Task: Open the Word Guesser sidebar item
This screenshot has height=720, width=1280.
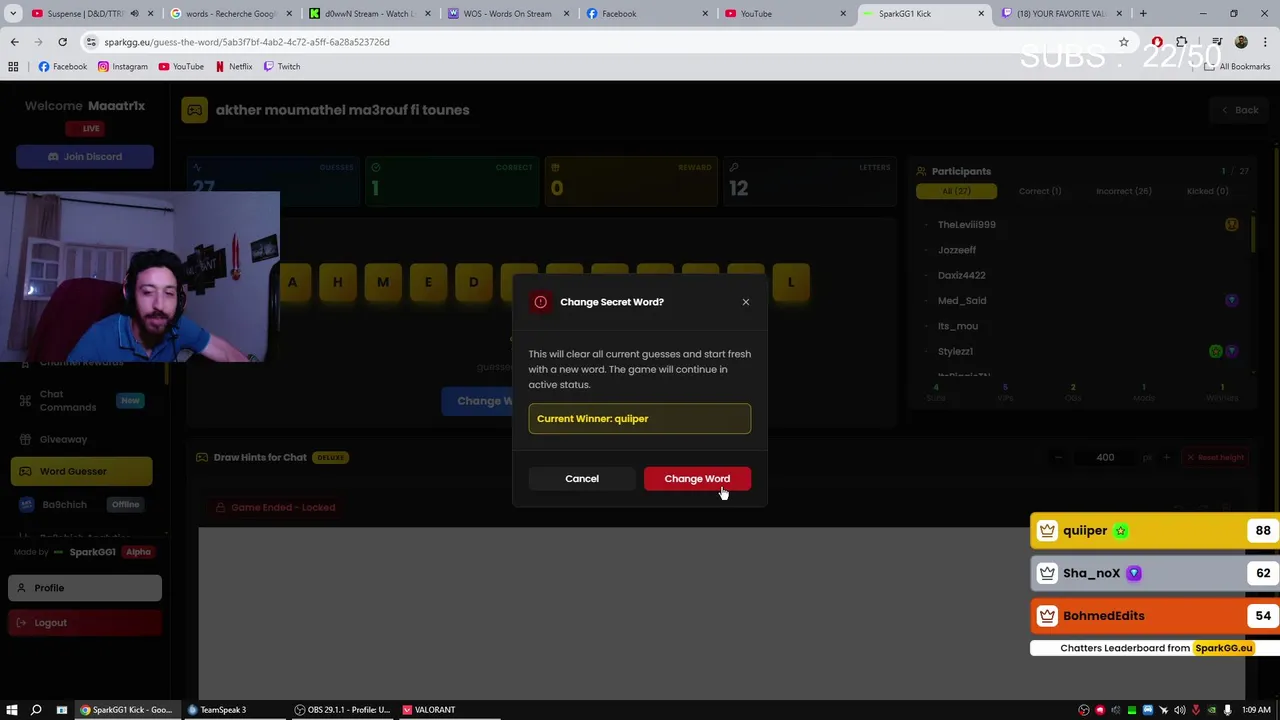Action: point(82,471)
